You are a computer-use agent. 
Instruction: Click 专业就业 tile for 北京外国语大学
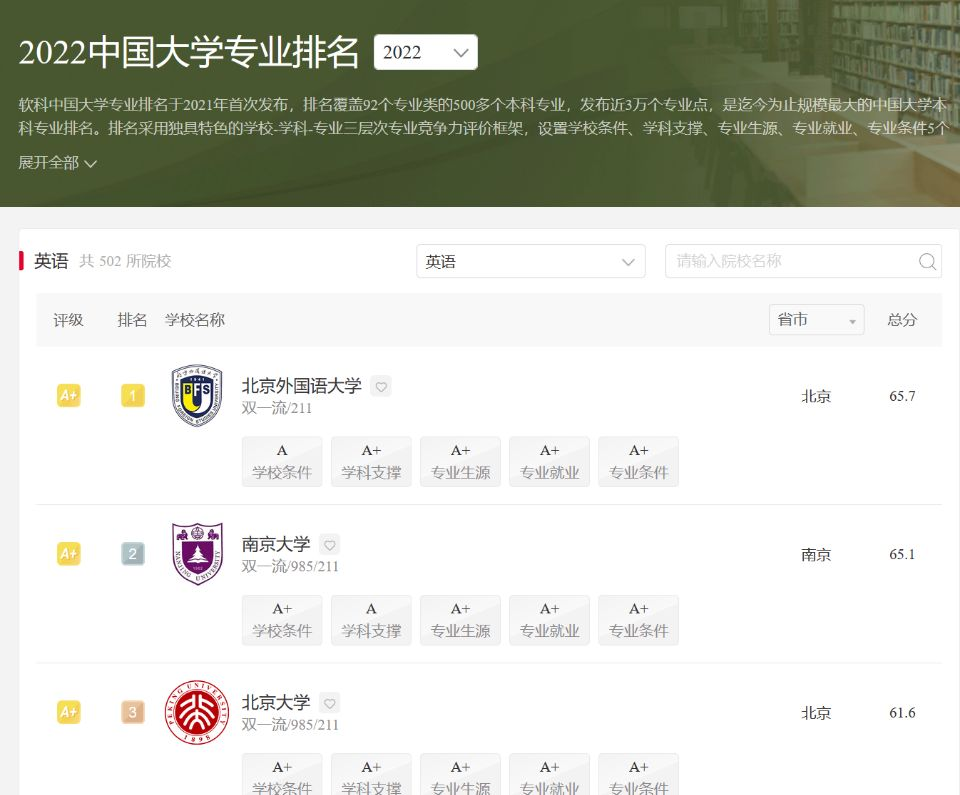click(549, 462)
